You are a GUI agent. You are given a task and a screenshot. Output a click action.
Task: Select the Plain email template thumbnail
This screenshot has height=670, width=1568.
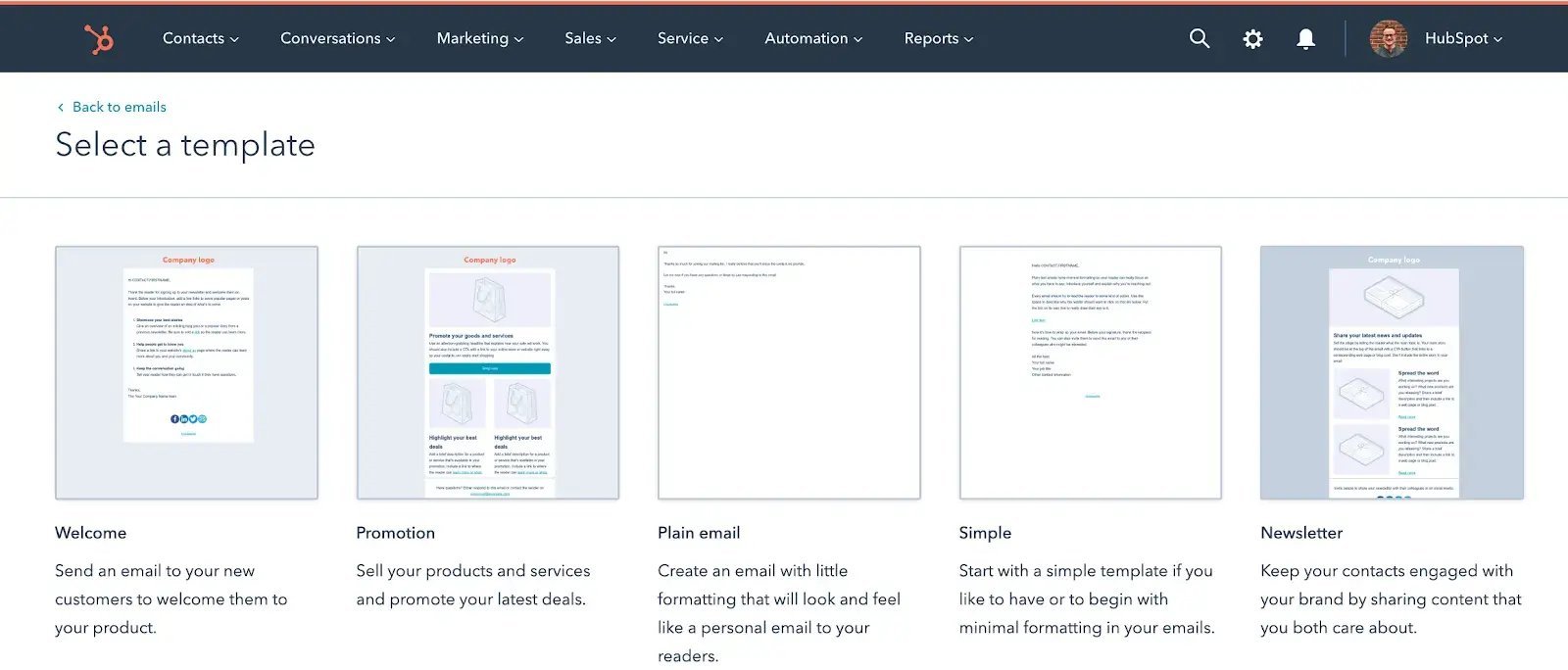tap(789, 372)
